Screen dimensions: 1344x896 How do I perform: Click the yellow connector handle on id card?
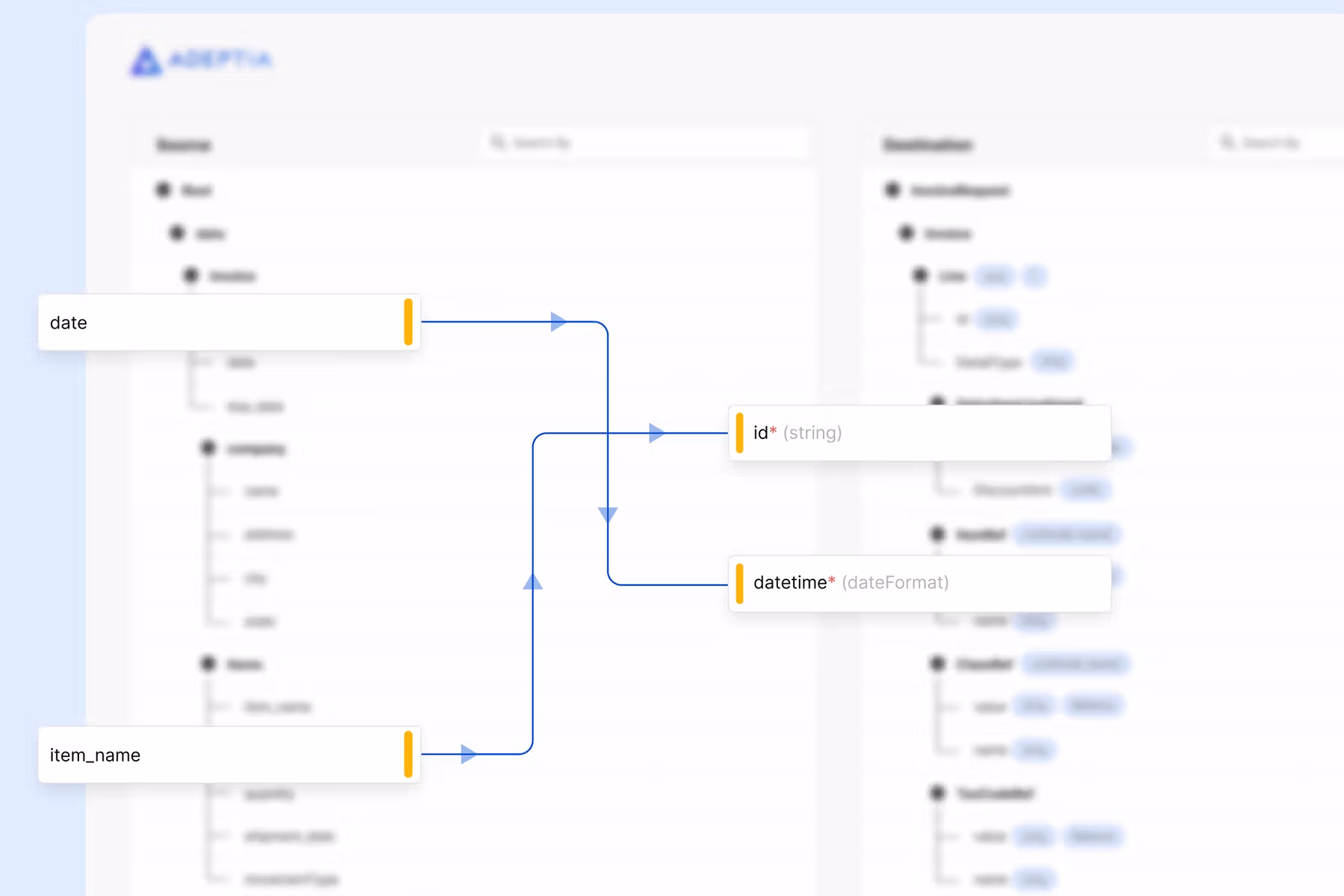pyautogui.click(x=739, y=433)
